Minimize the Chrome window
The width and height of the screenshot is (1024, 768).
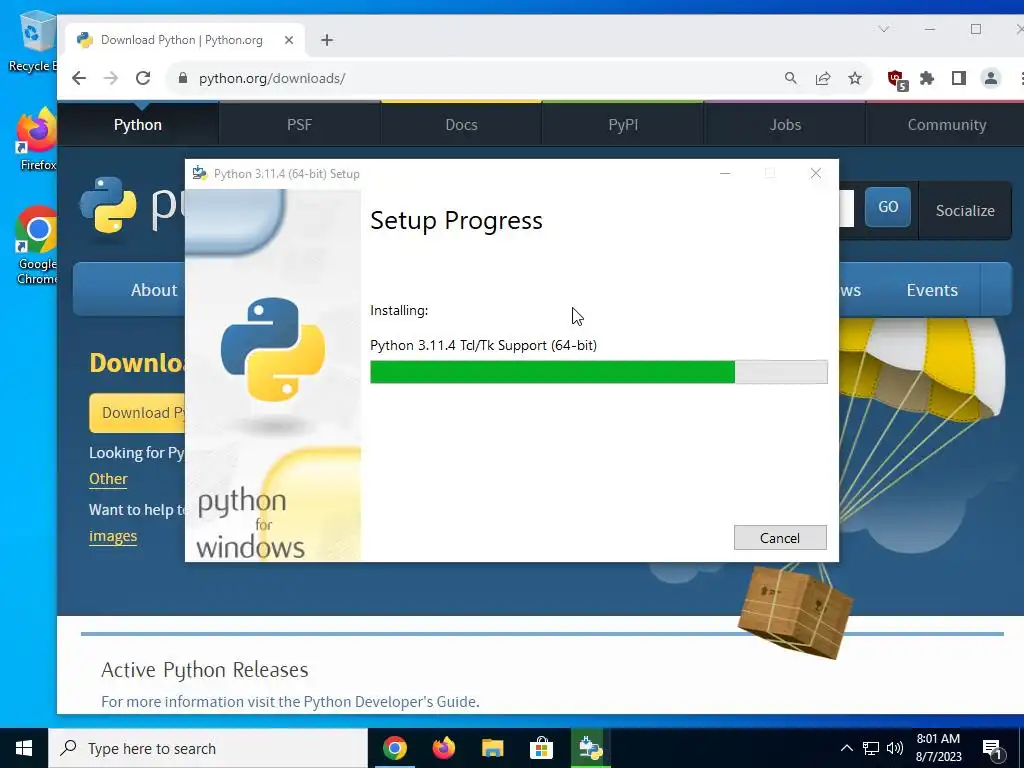pos(930,29)
